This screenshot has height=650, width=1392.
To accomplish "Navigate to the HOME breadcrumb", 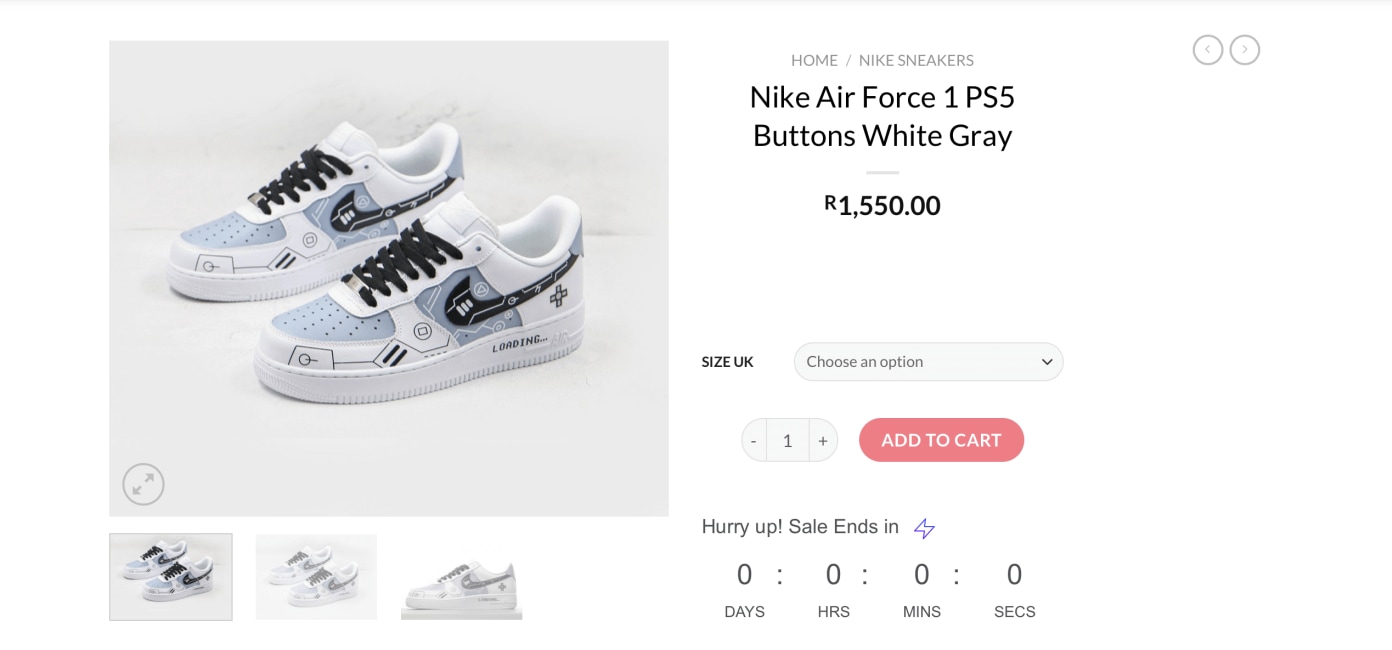I will [x=814, y=60].
